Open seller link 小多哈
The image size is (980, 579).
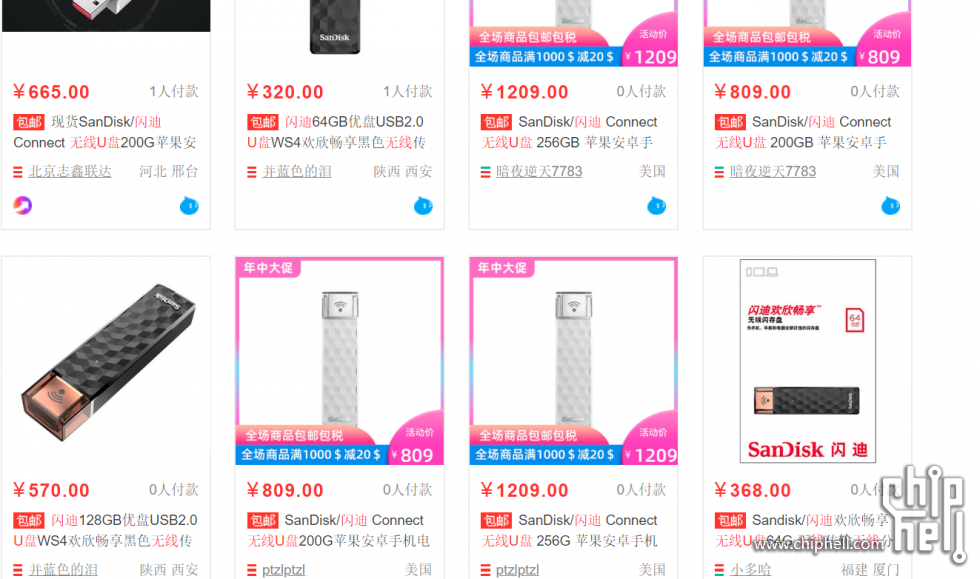click(x=751, y=570)
